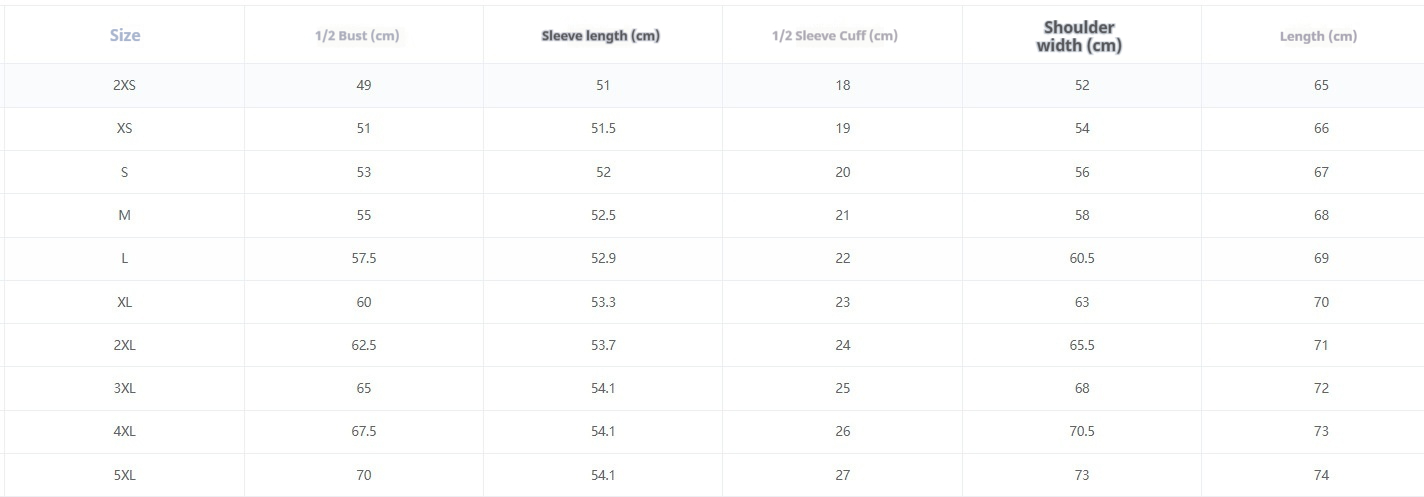Select the XS size label cell
The image size is (1424, 497).
124,128
